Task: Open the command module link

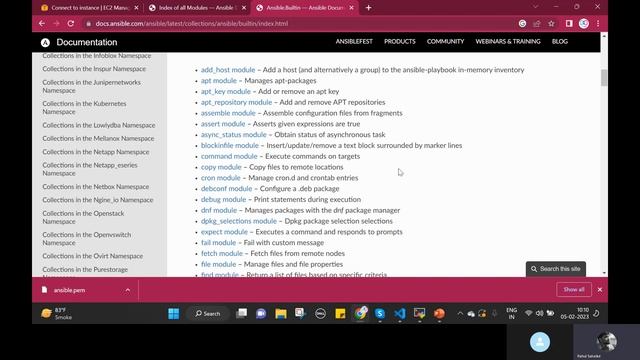Action: point(229,156)
